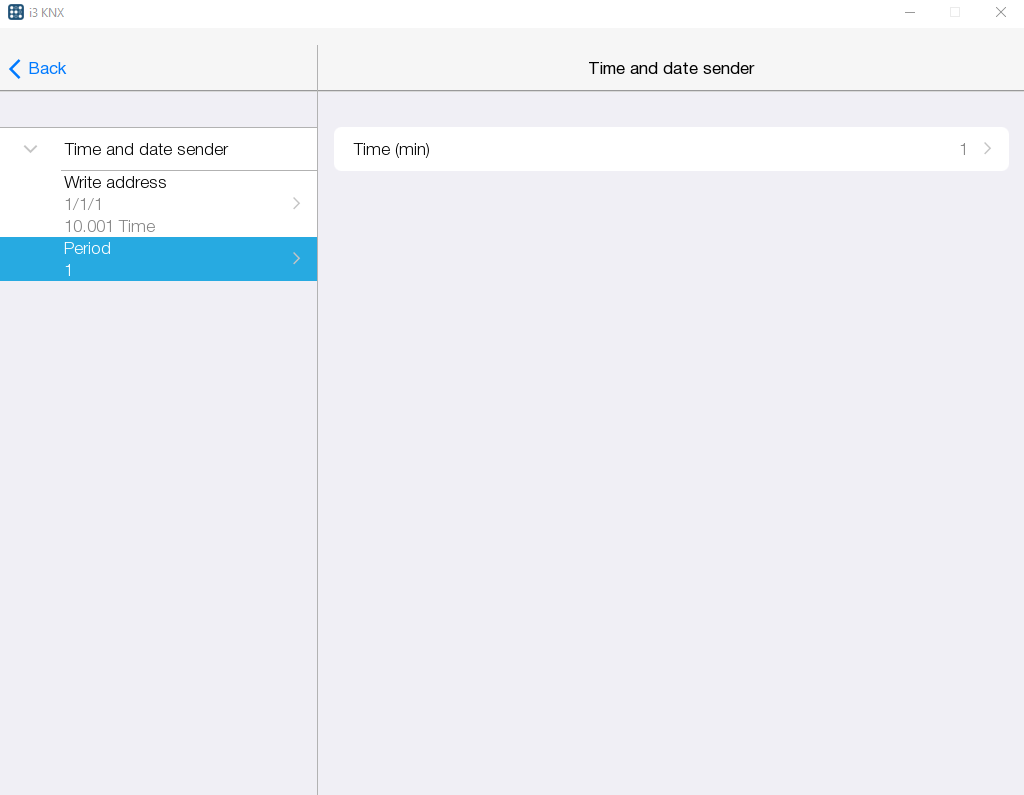The height and width of the screenshot is (795, 1024).
Task: Navigate back using the Back link
Action: (x=37, y=68)
